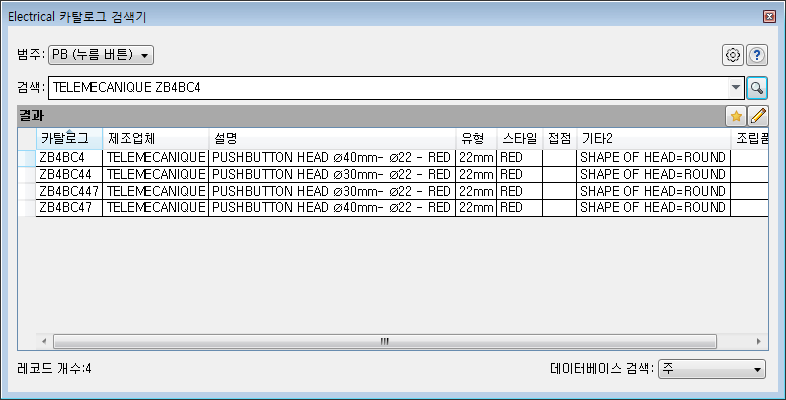Edit catalog entry with pencil icon
Image resolution: width=786 pixels, height=400 pixels.
pos(758,116)
